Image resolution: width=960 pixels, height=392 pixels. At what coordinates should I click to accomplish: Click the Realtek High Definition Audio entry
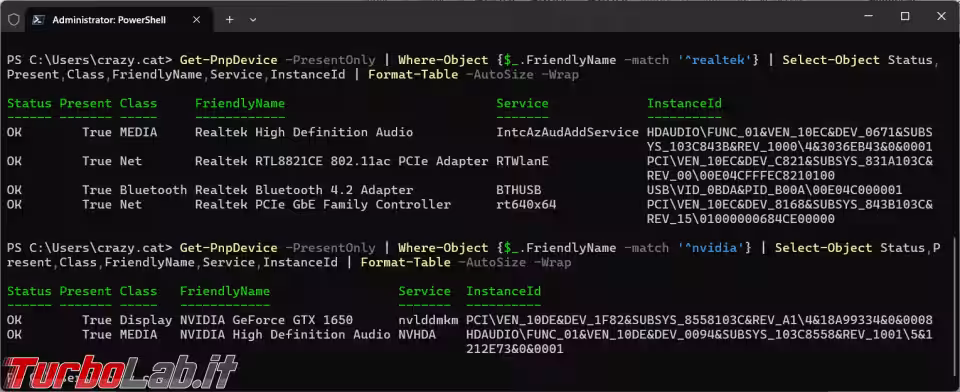304,132
